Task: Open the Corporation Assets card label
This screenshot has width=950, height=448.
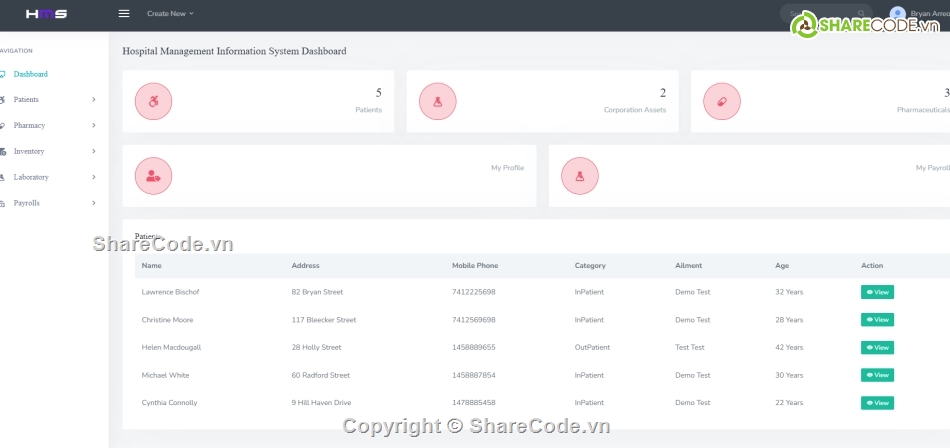Action: 635,110
